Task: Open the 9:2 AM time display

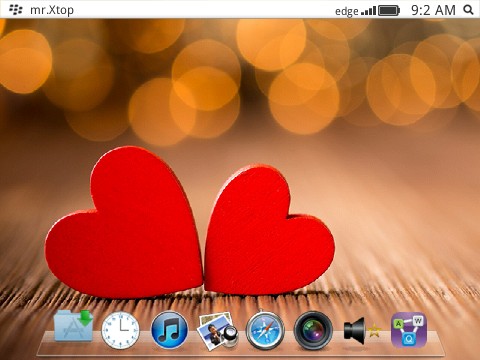Action: click(x=433, y=10)
